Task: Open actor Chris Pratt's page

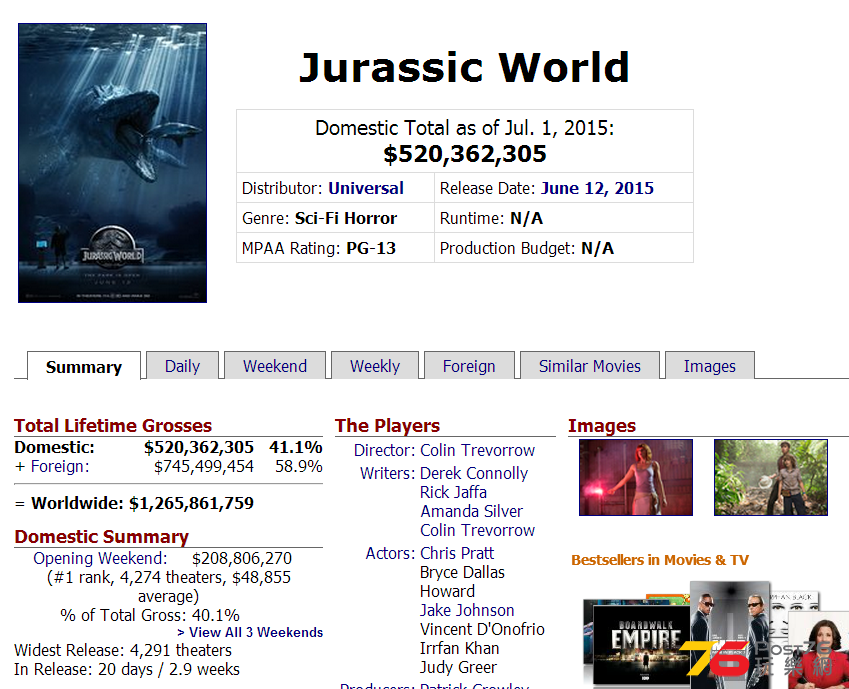Action: click(457, 553)
